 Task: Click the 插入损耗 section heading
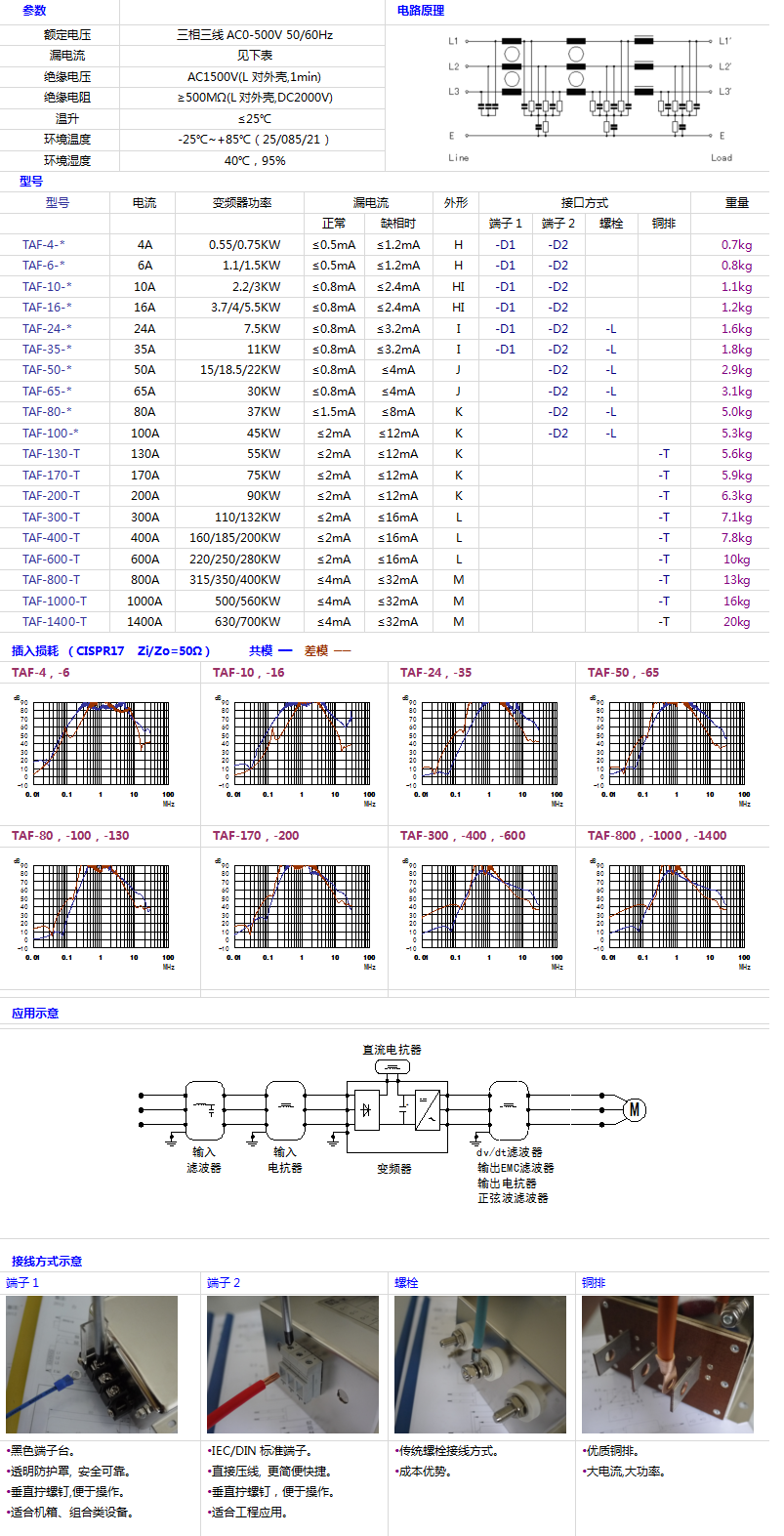tap(35, 651)
